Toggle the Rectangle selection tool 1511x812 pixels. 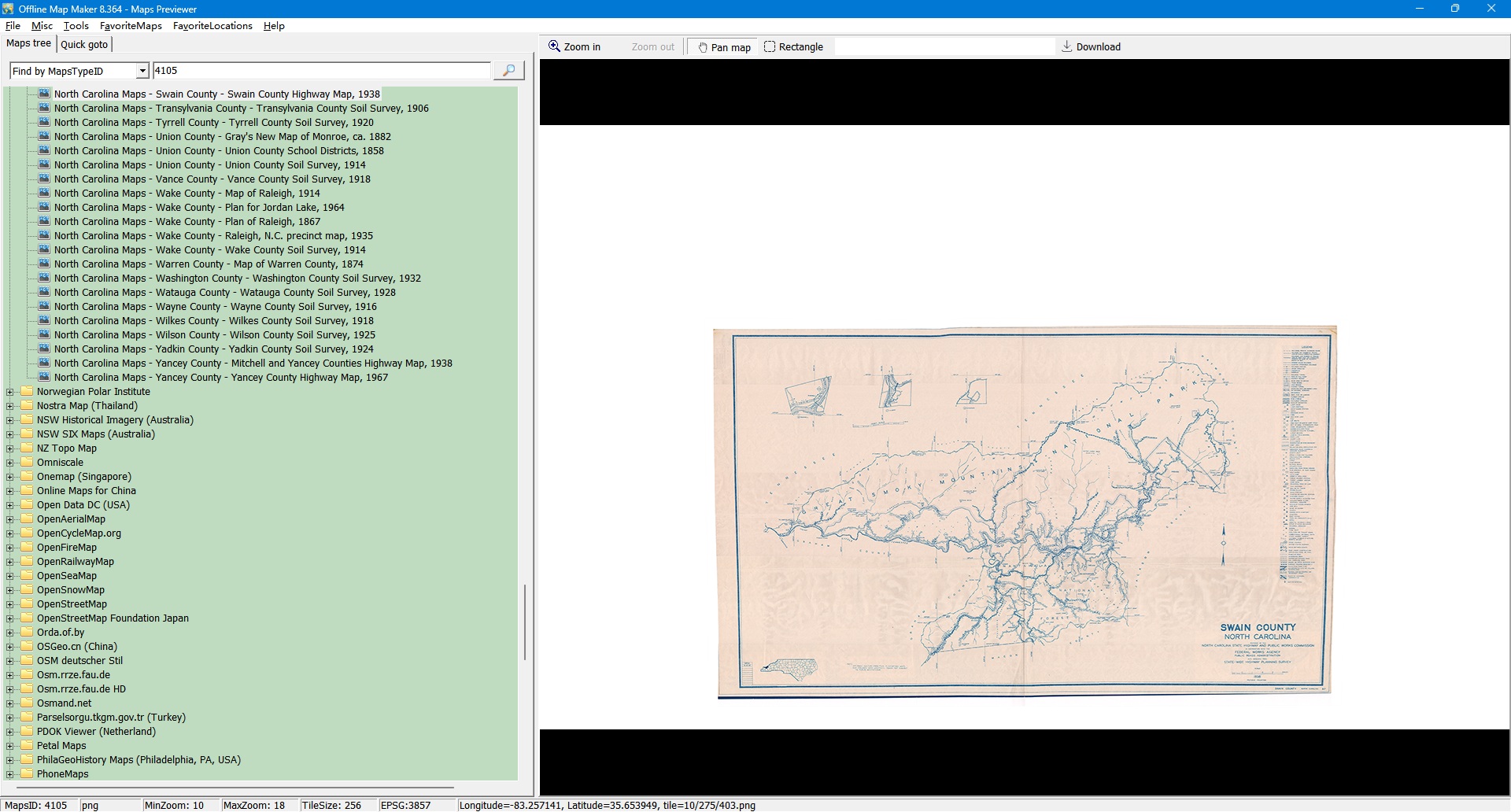pyautogui.click(x=793, y=47)
